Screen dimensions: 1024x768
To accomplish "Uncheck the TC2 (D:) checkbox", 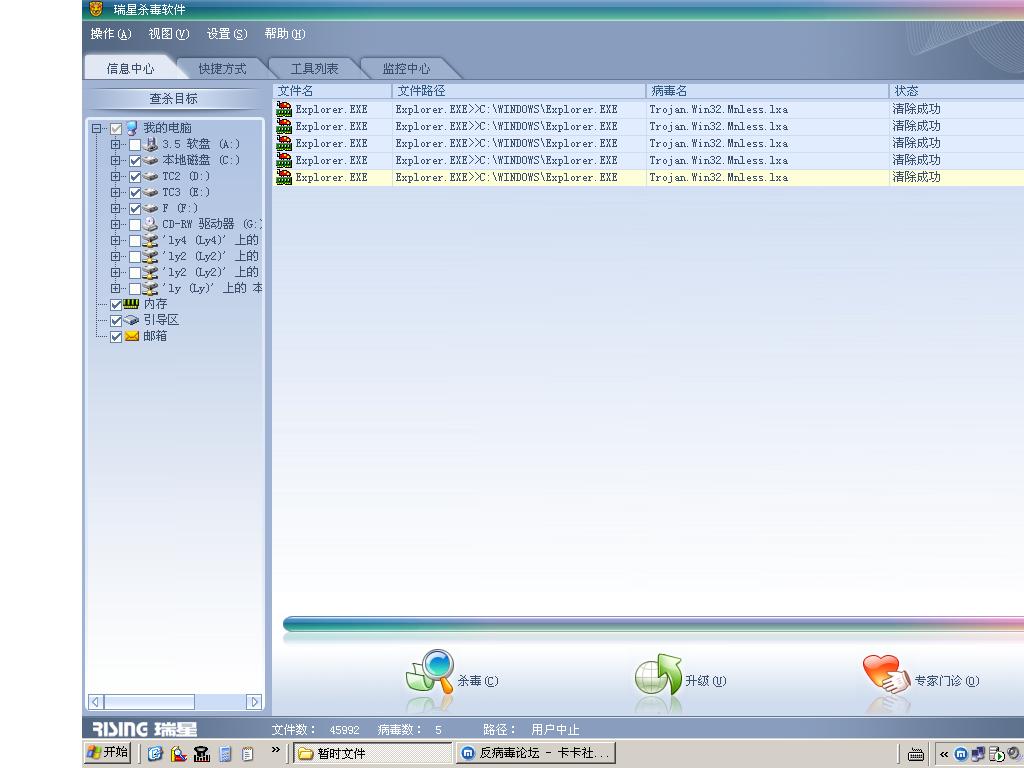I will [x=135, y=177].
